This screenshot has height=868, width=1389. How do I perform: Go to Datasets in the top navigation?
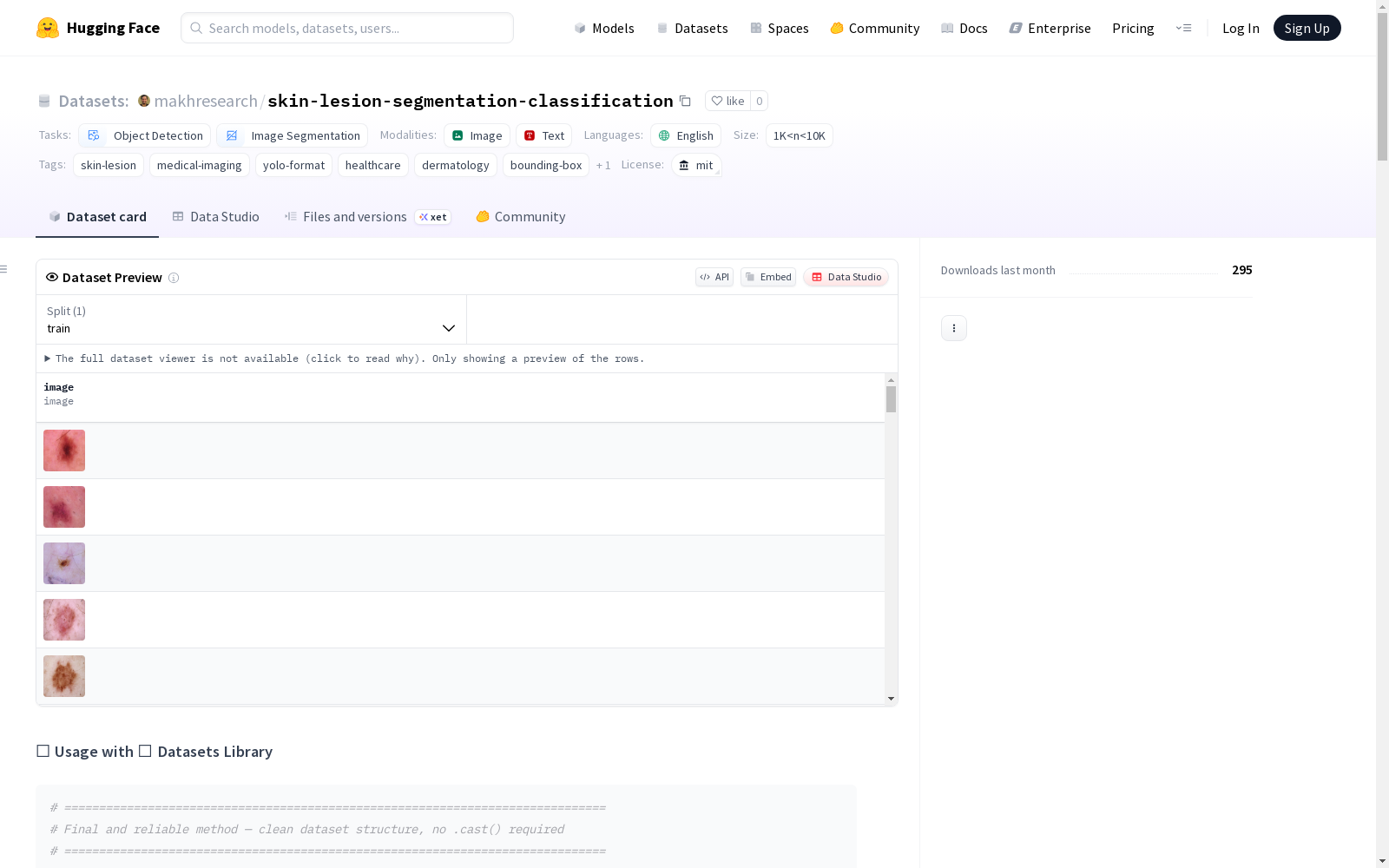click(x=692, y=28)
